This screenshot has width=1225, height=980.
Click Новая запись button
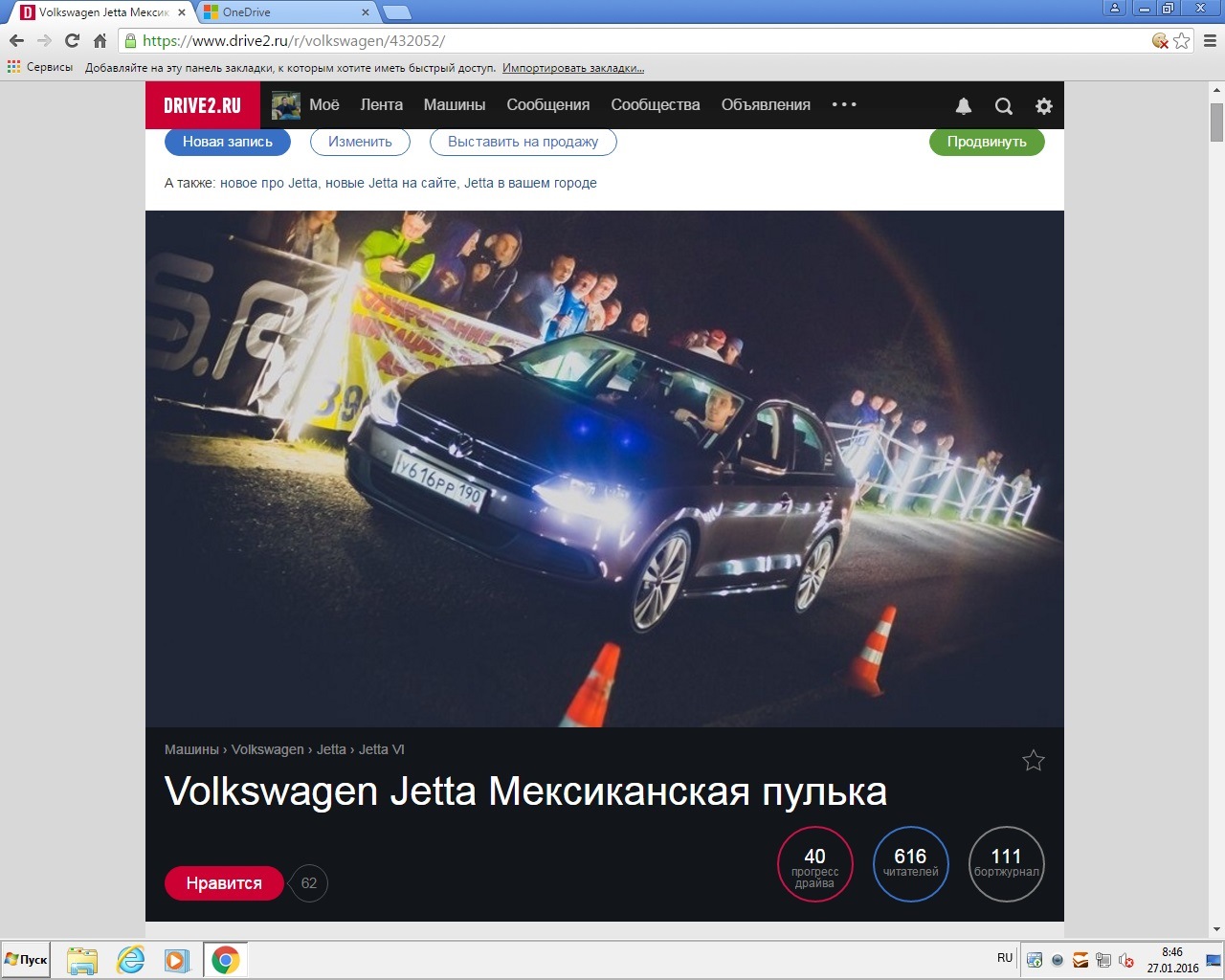pos(228,142)
